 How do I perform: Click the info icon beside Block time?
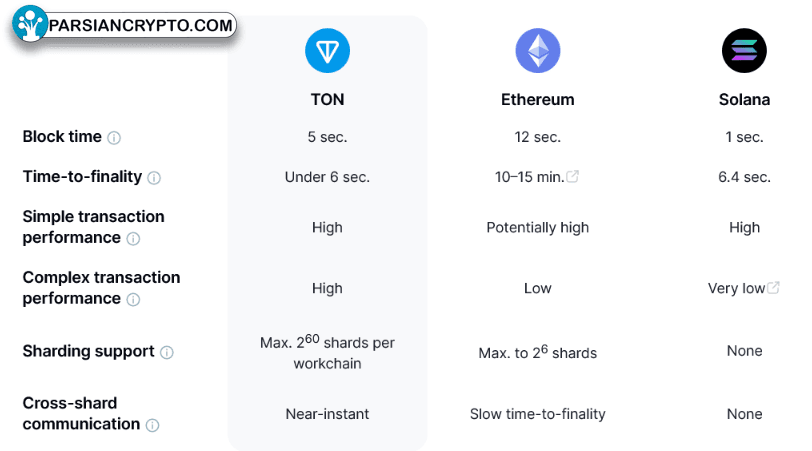(114, 138)
